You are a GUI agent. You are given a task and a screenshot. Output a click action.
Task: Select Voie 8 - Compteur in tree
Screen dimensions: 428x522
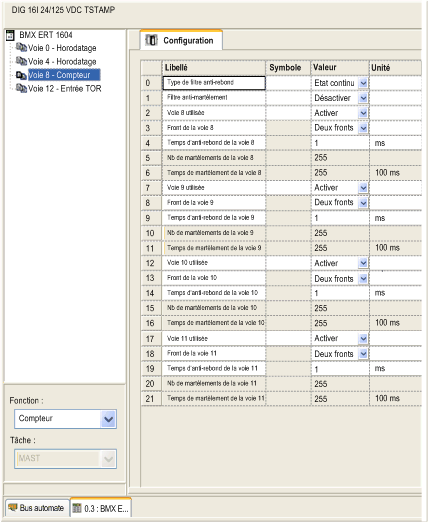(x=64, y=75)
